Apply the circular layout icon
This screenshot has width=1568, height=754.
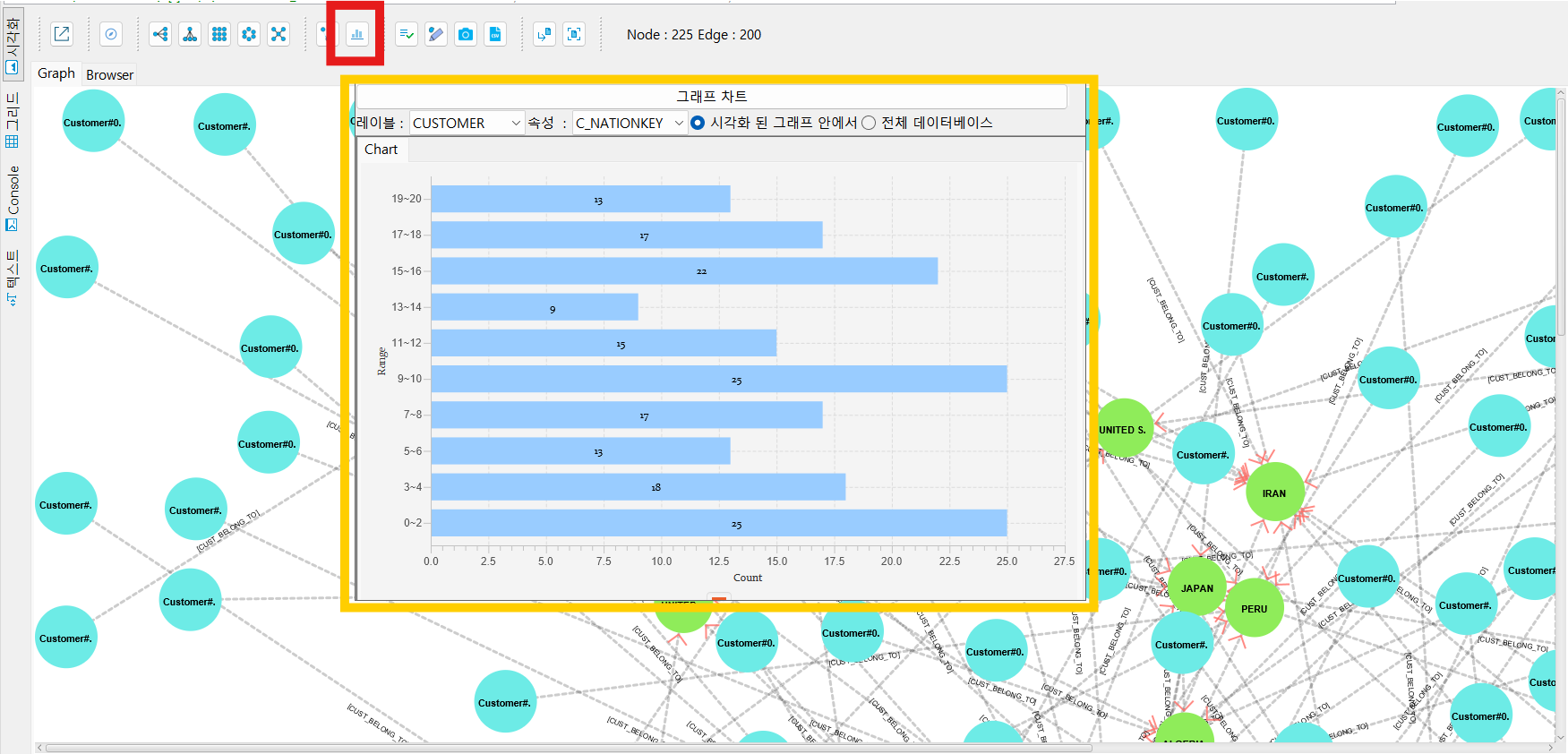tap(249, 34)
